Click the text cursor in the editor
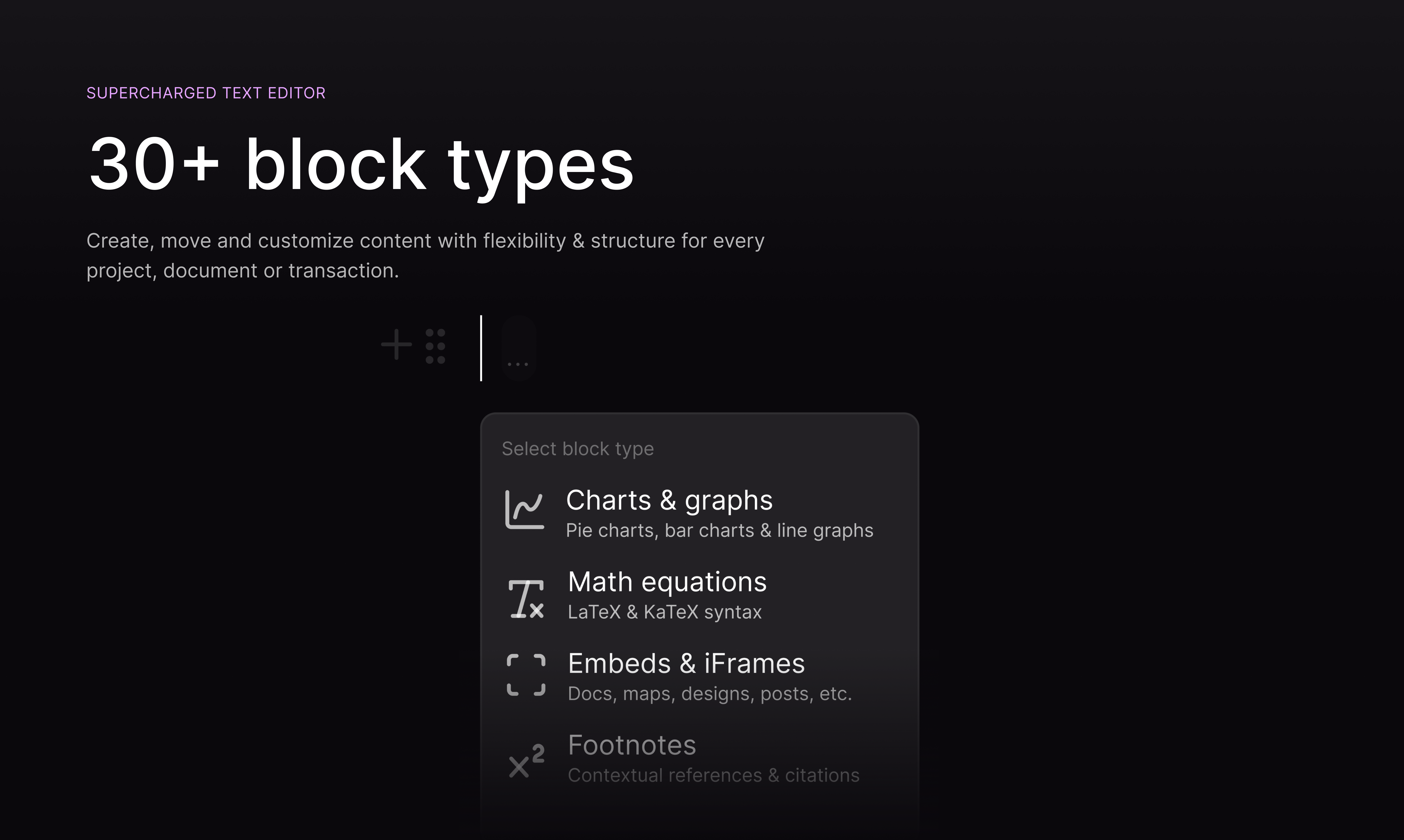The width and height of the screenshot is (1404, 840). (481, 348)
